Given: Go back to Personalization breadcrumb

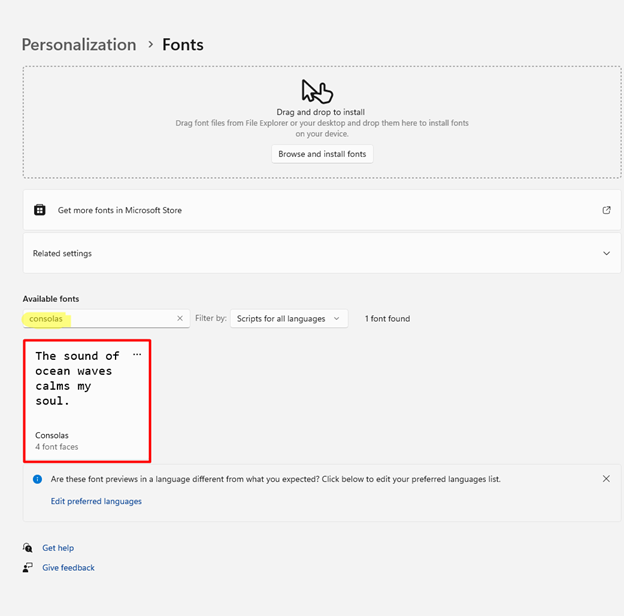Looking at the screenshot, I should tap(78, 45).
